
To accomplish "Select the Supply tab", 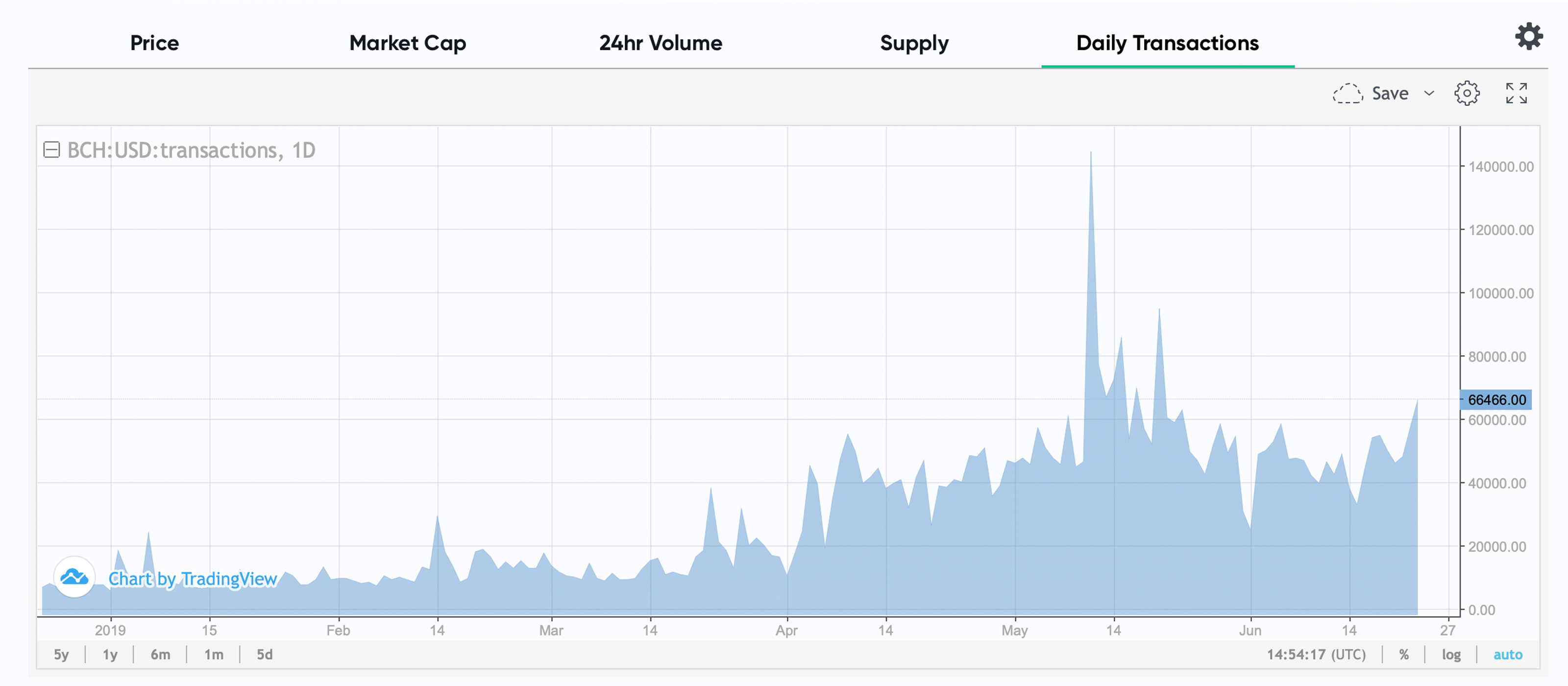I will (x=914, y=44).
